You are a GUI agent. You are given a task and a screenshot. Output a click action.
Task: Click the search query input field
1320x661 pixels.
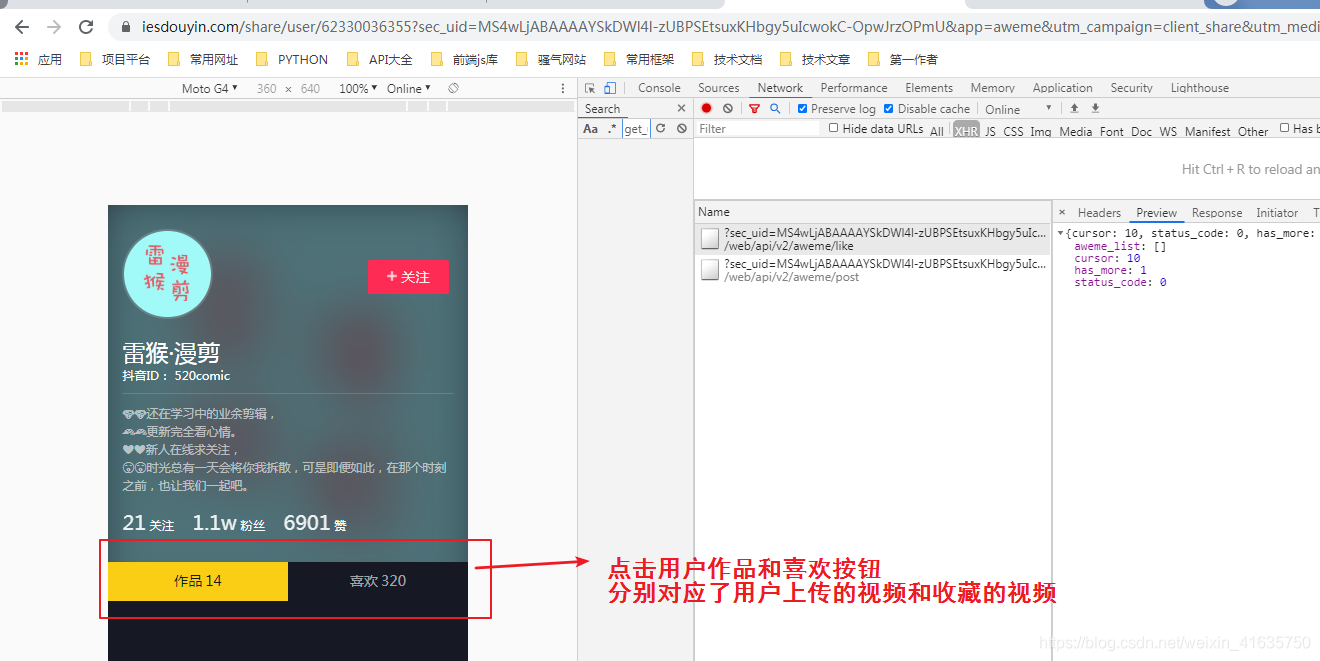pos(636,129)
